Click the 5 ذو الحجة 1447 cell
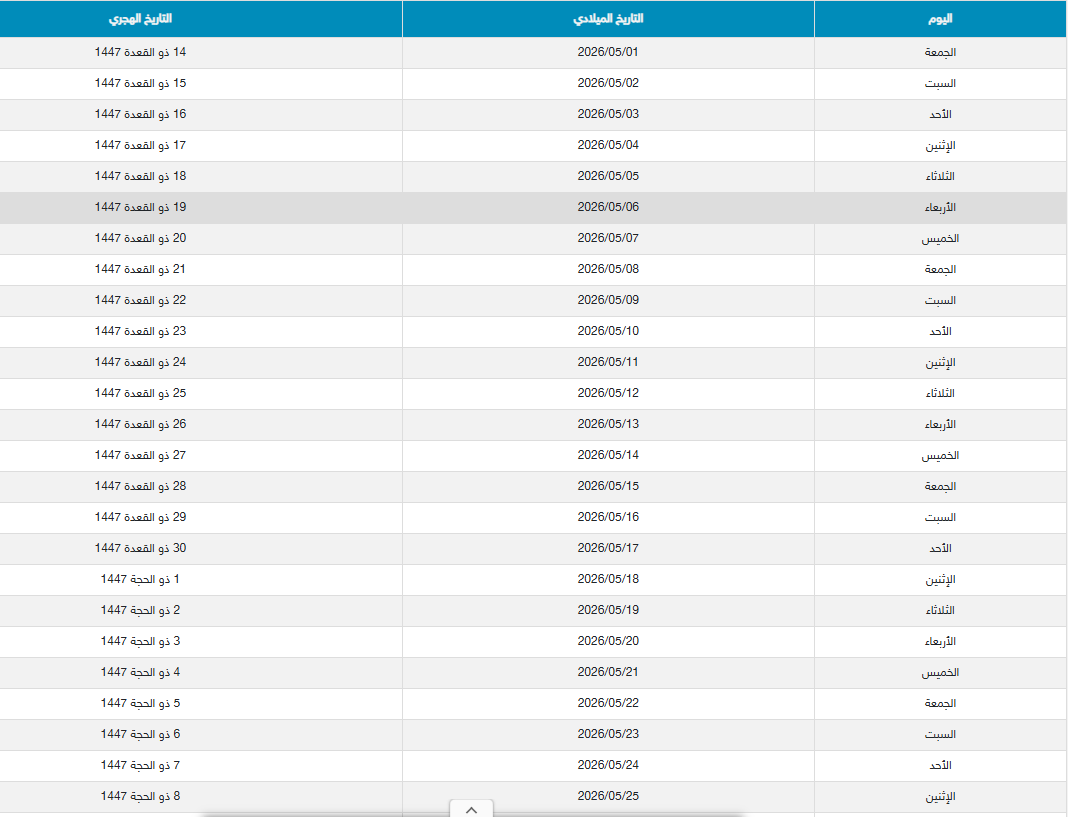Screen dimensions: 1068x817 coord(140,703)
